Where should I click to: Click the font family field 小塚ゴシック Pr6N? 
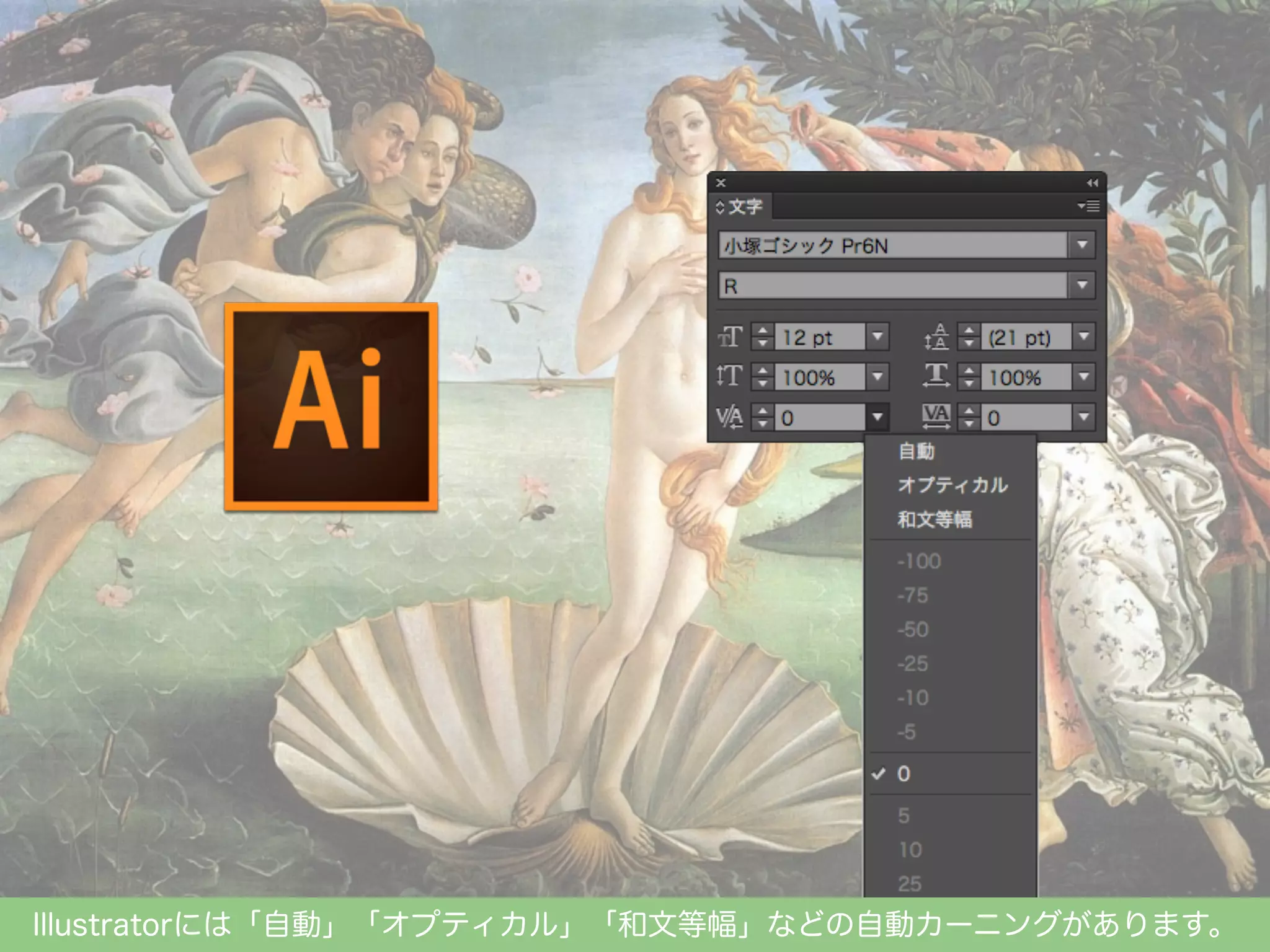(x=894, y=245)
